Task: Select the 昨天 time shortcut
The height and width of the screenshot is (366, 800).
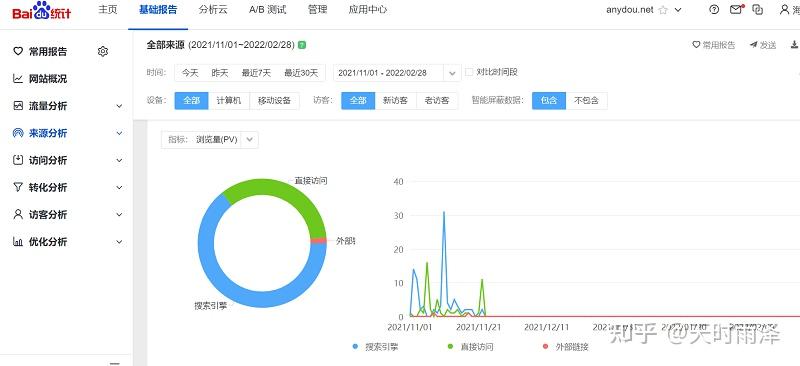Action: [220, 73]
